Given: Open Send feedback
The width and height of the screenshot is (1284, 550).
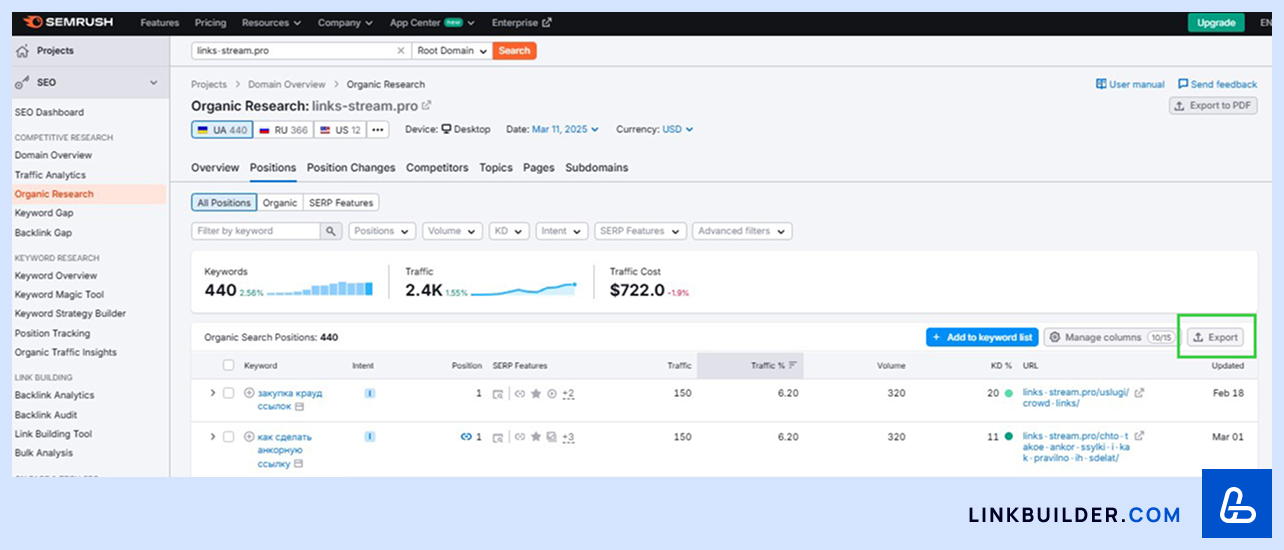Looking at the screenshot, I should point(1217,84).
